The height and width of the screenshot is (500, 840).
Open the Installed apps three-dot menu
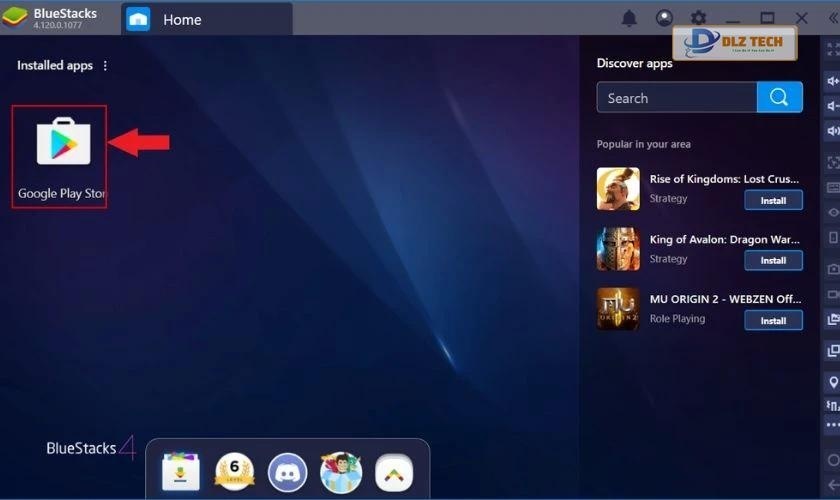105,65
